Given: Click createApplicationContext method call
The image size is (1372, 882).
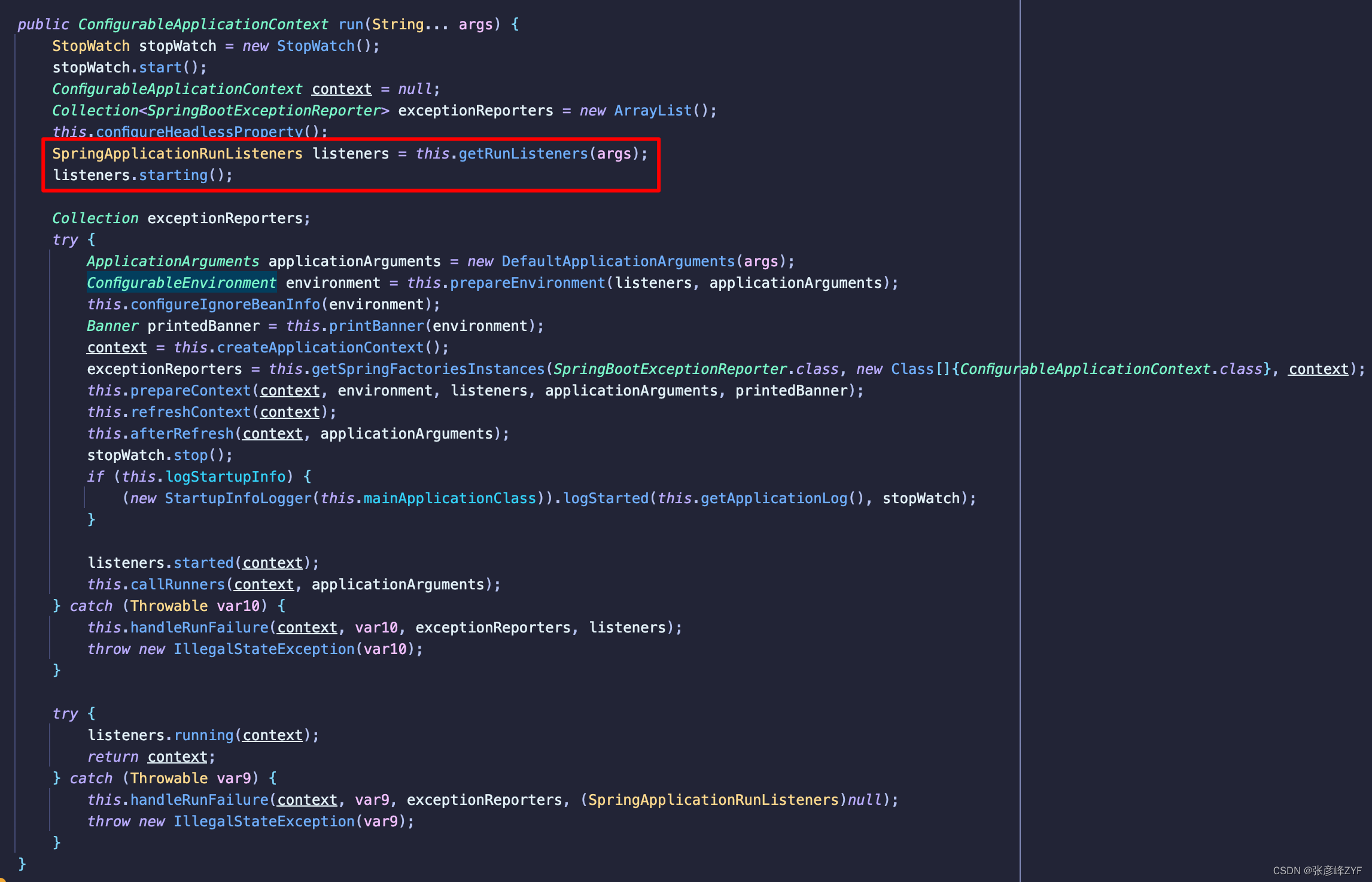Looking at the screenshot, I should (320, 348).
